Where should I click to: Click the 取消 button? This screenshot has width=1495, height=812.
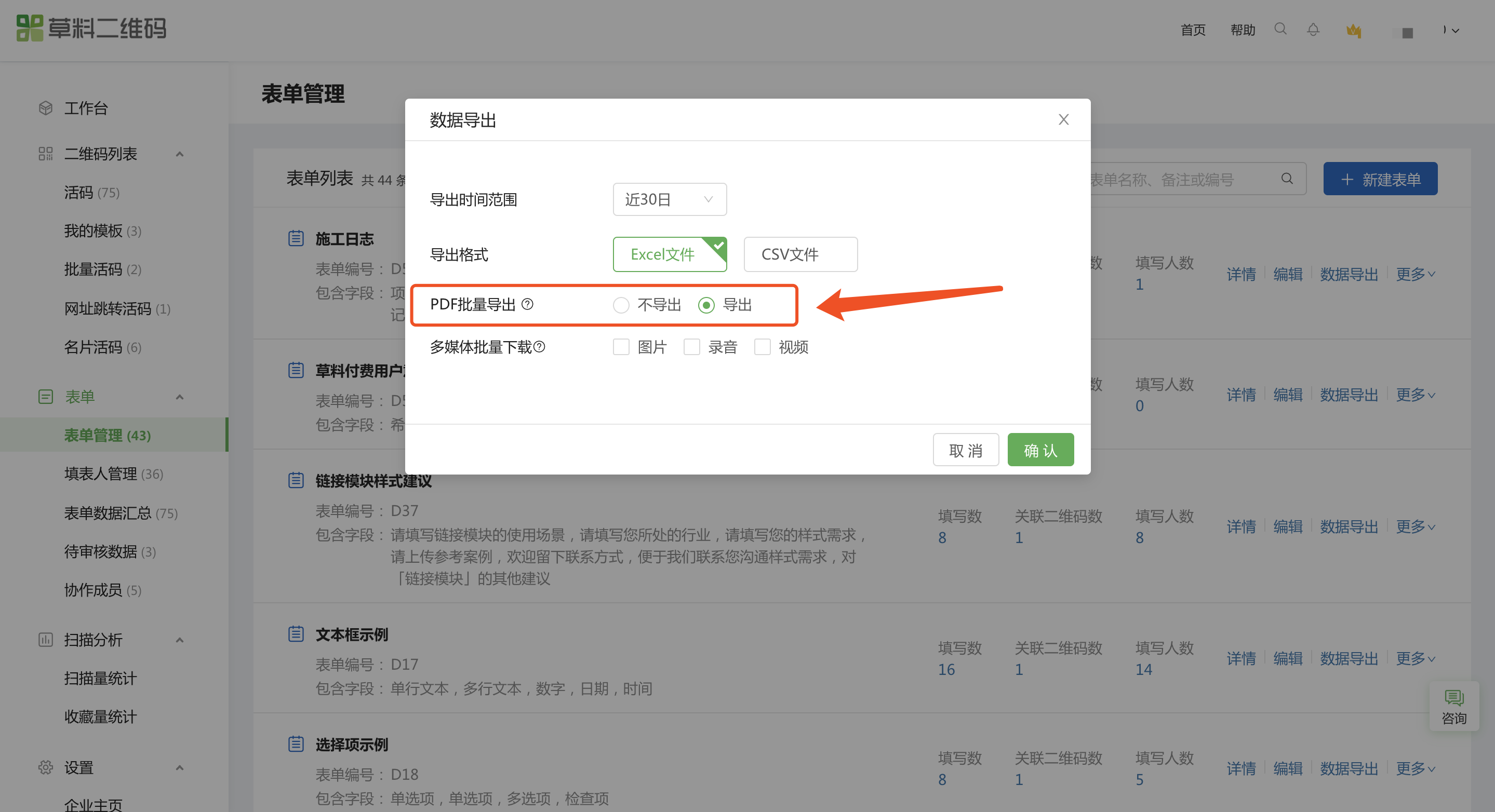[x=966, y=450]
